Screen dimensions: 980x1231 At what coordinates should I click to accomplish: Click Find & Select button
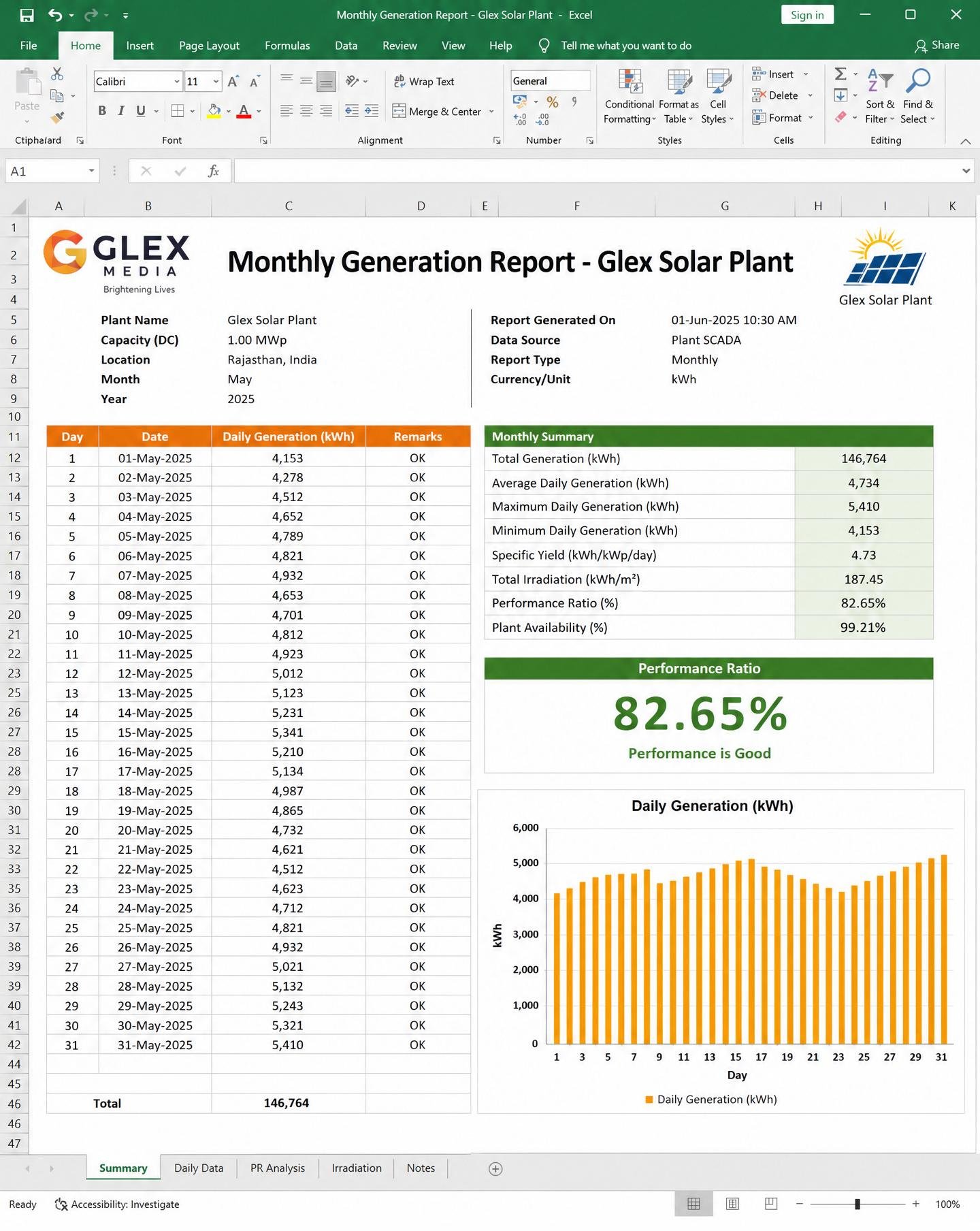918,97
